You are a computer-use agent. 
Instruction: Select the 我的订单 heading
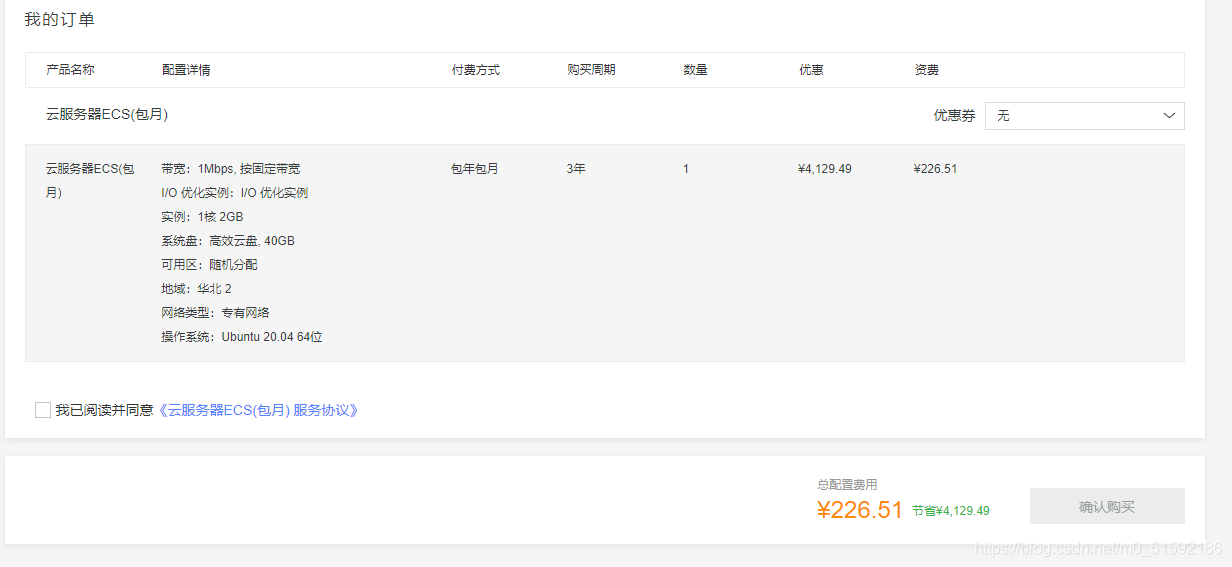pos(60,20)
